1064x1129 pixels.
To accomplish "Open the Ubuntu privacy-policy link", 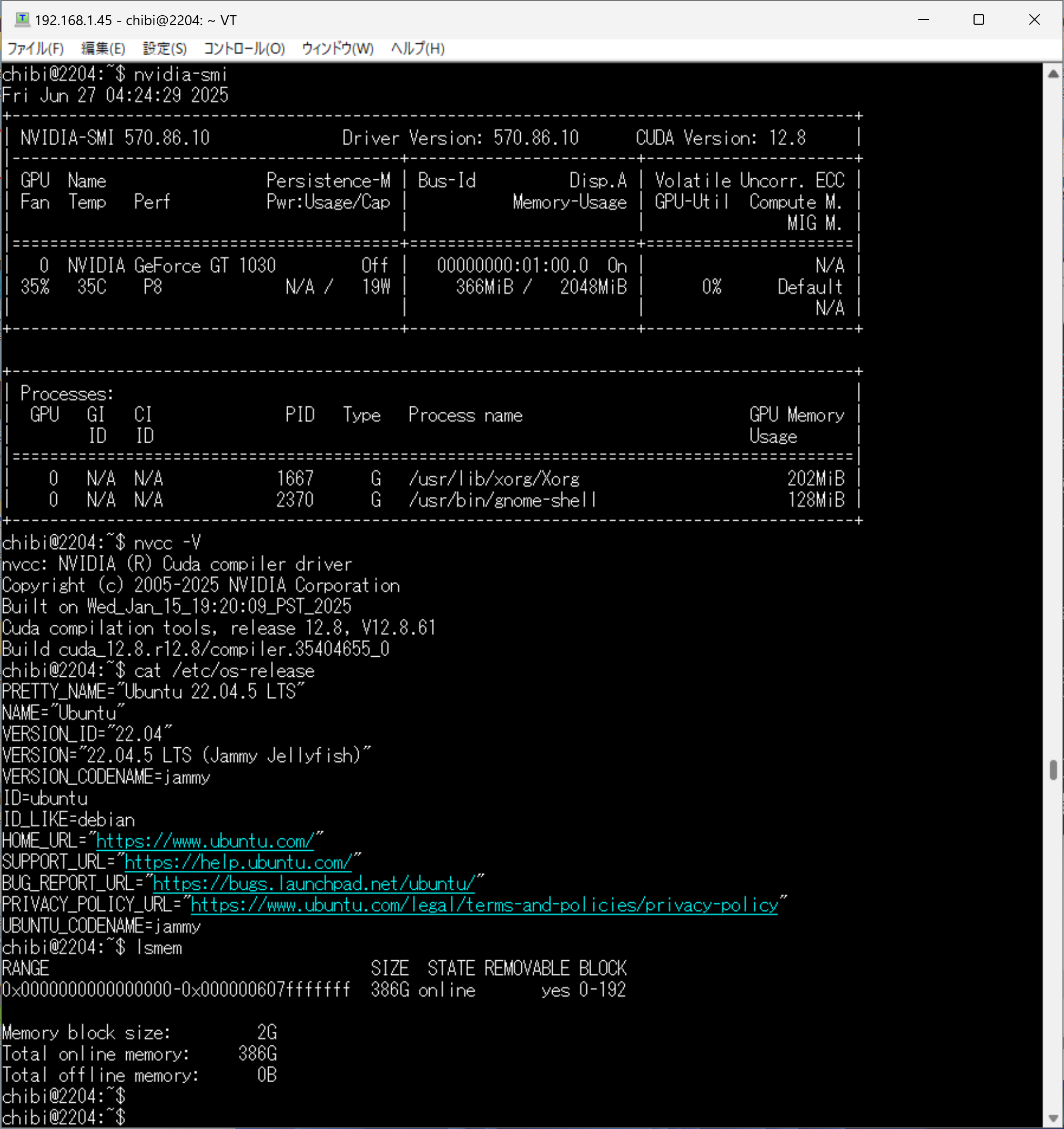I will (x=484, y=905).
